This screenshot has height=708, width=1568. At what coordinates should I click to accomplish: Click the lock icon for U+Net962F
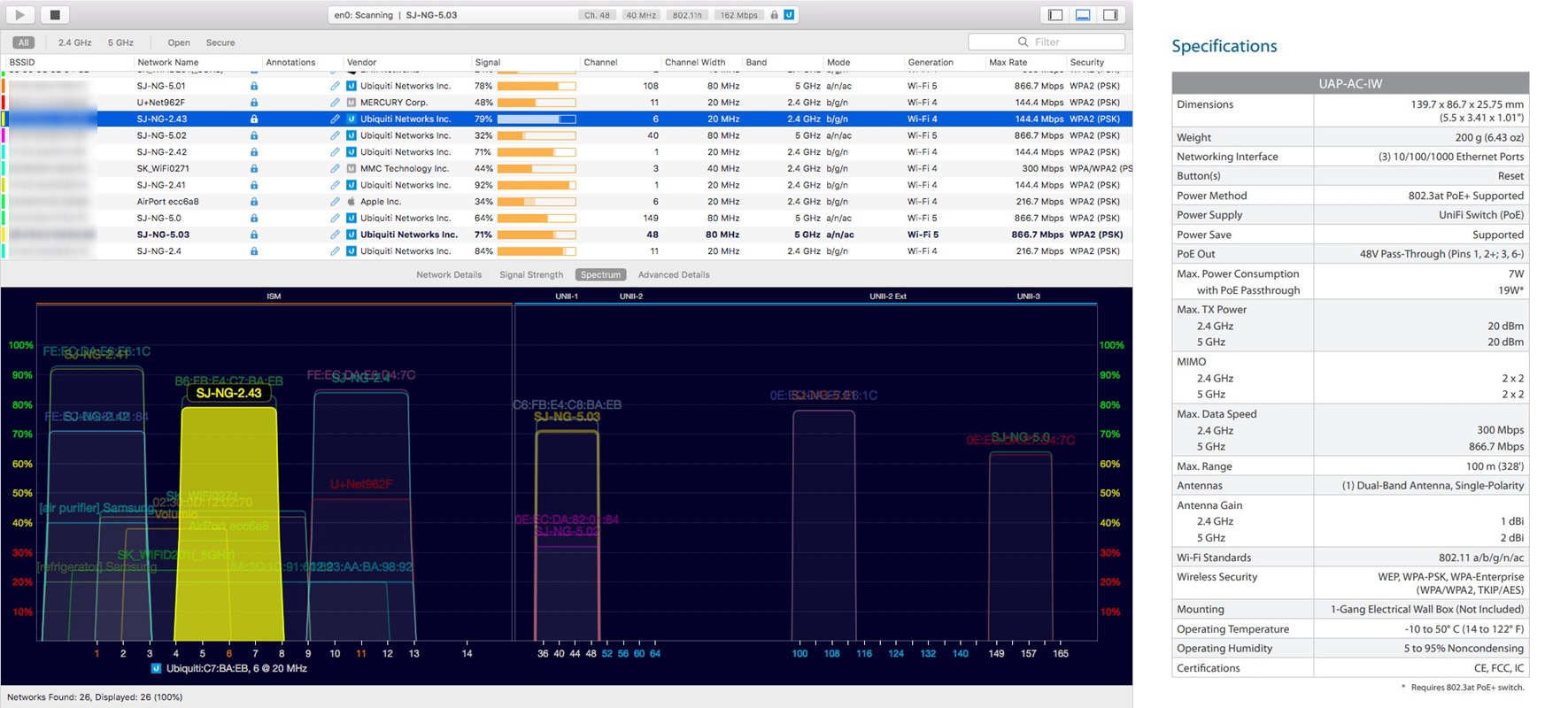click(254, 103)
